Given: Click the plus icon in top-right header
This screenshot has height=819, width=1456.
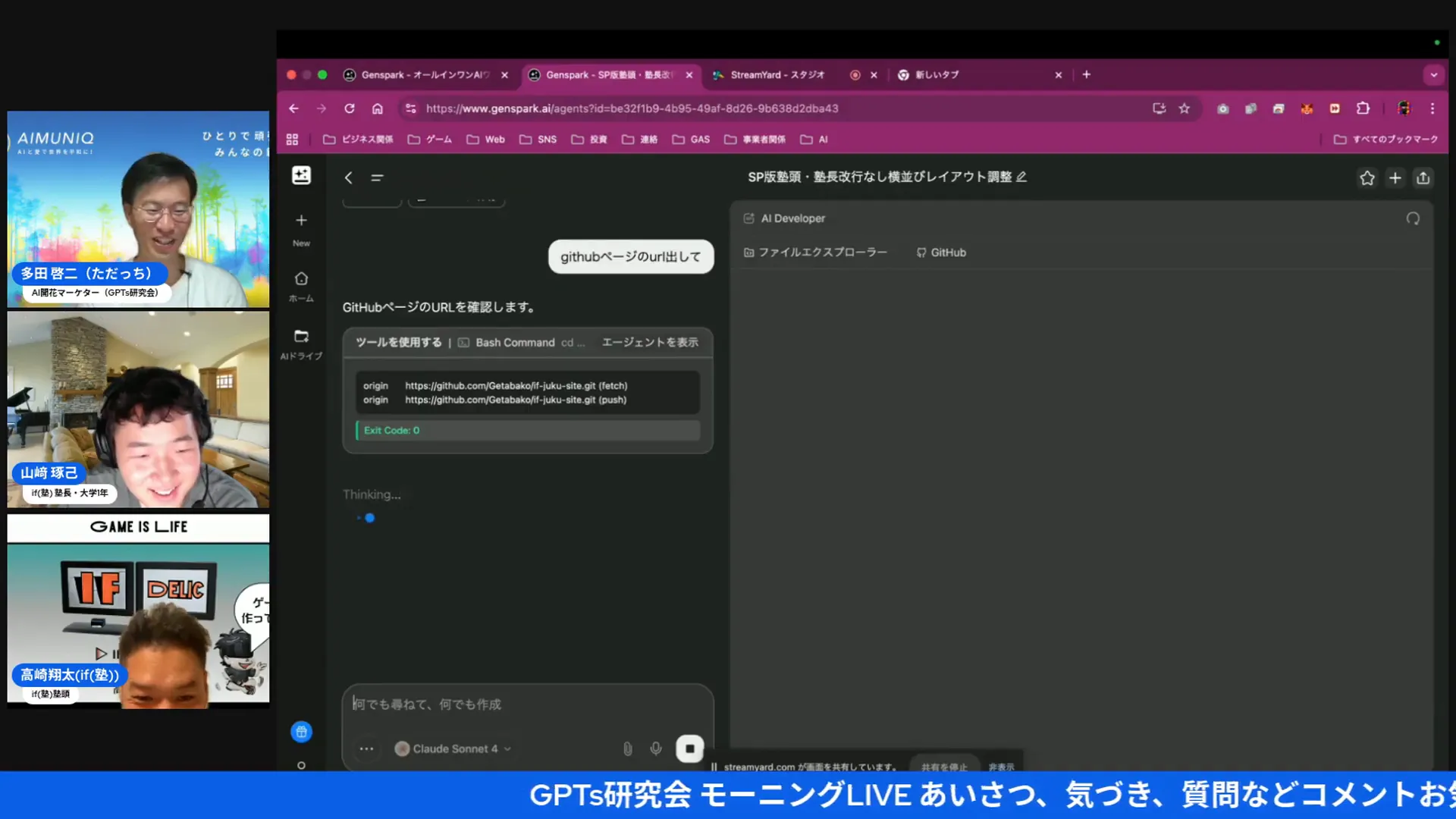Looking at the screenshot, I should [1395, 178].
